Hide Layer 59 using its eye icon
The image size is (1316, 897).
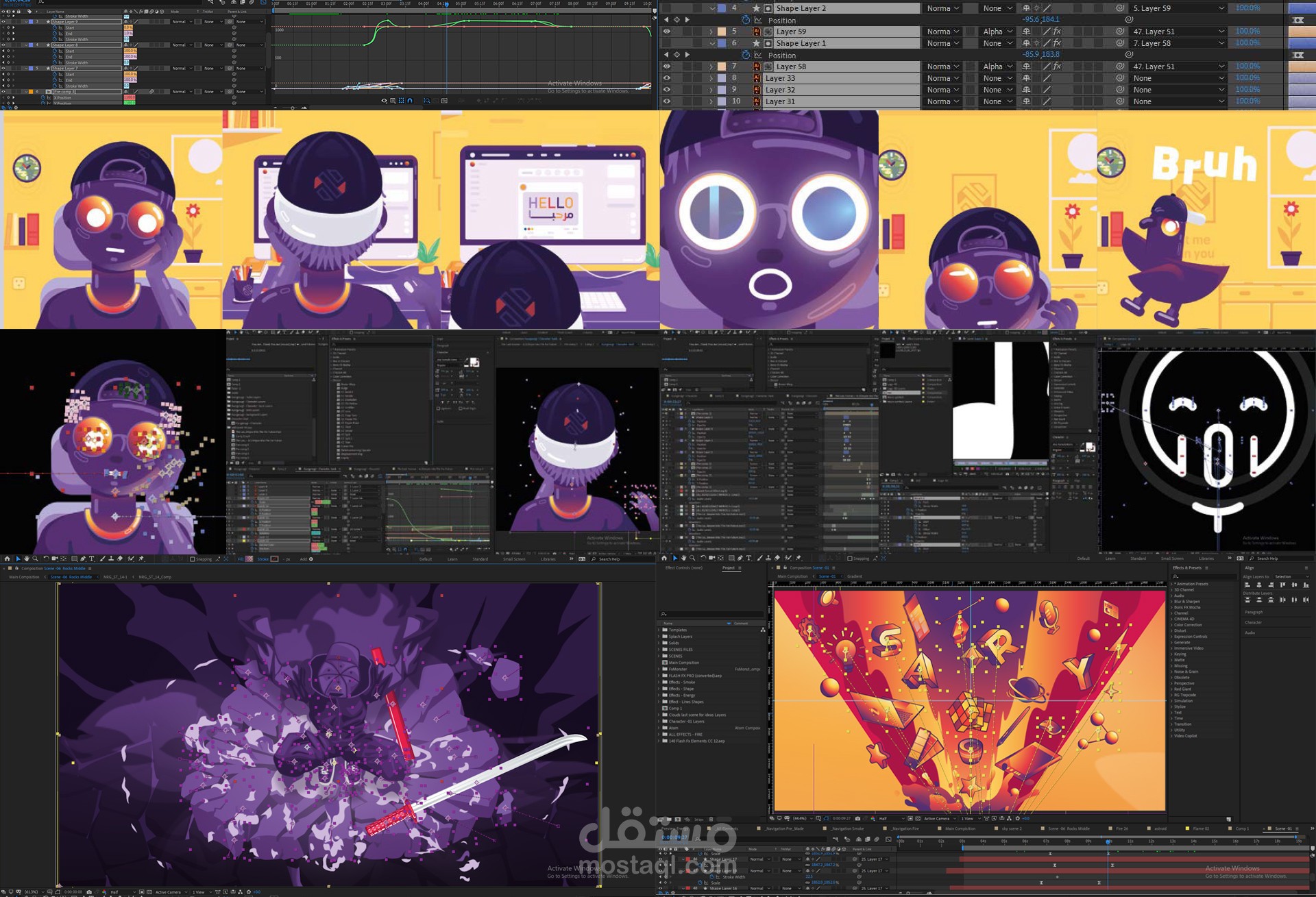pos(666,32)
